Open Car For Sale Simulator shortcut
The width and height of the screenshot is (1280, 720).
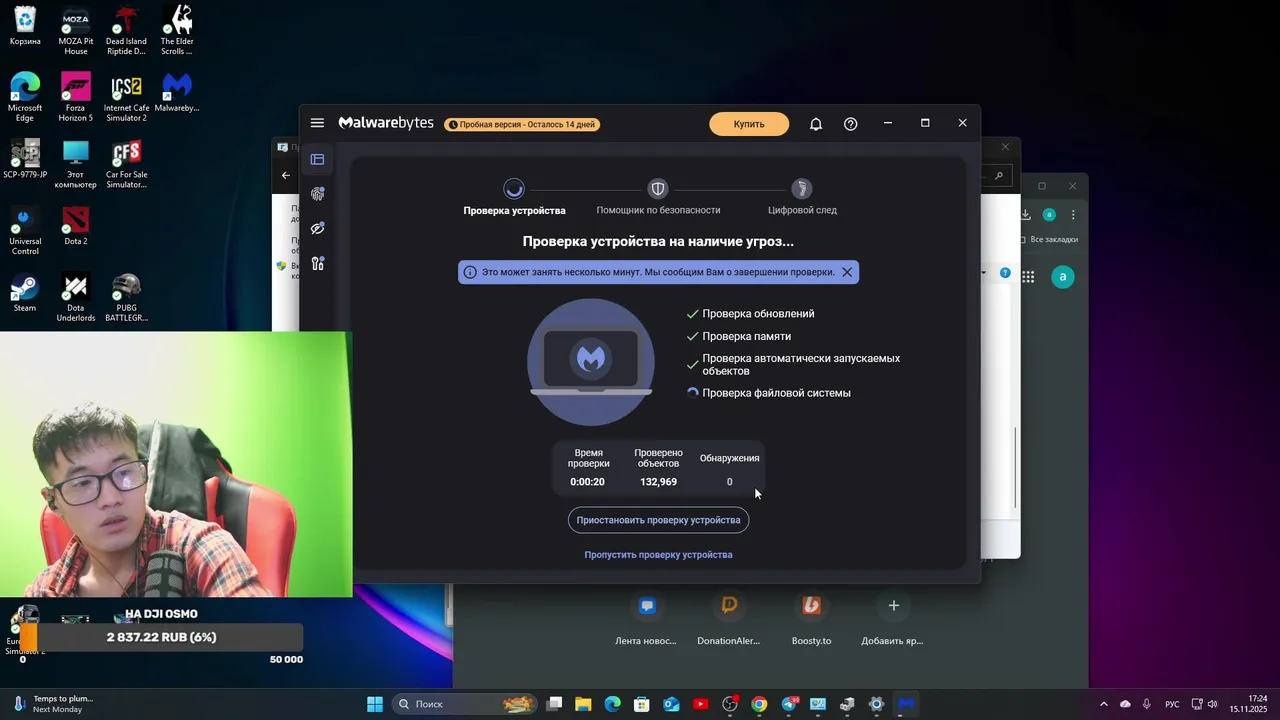tap(126, 164)
